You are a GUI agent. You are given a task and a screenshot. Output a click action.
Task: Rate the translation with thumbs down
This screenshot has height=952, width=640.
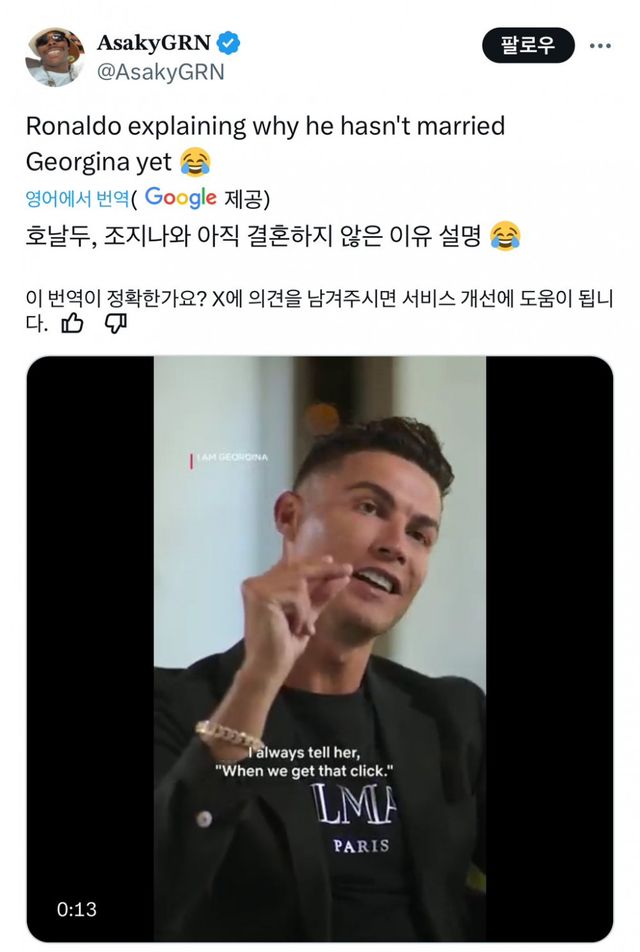116,323
